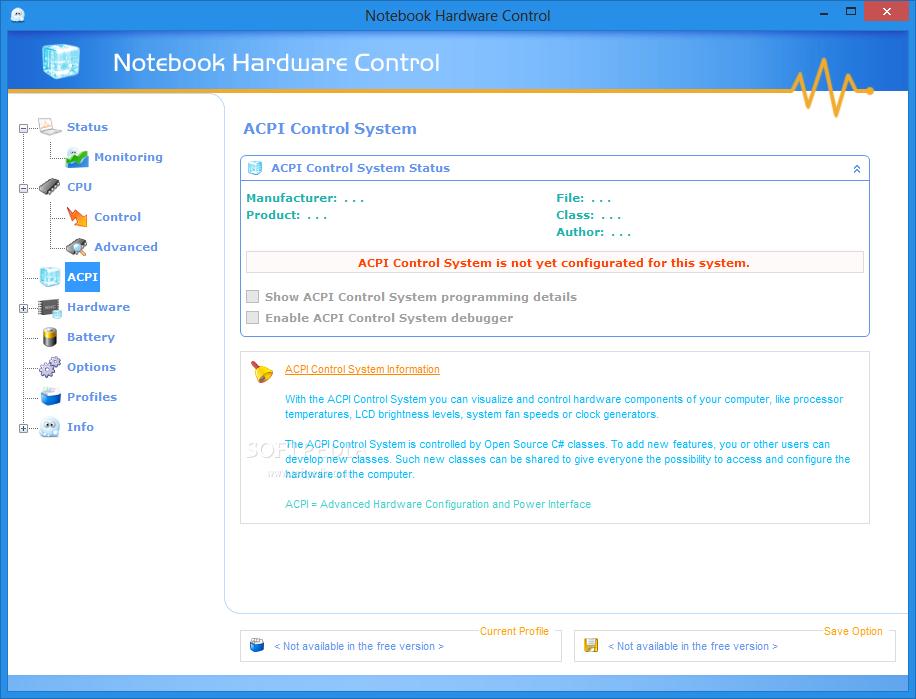Open the Status tree item
Image resolution: width=916 pixels, height=699 pixels.
87,127
